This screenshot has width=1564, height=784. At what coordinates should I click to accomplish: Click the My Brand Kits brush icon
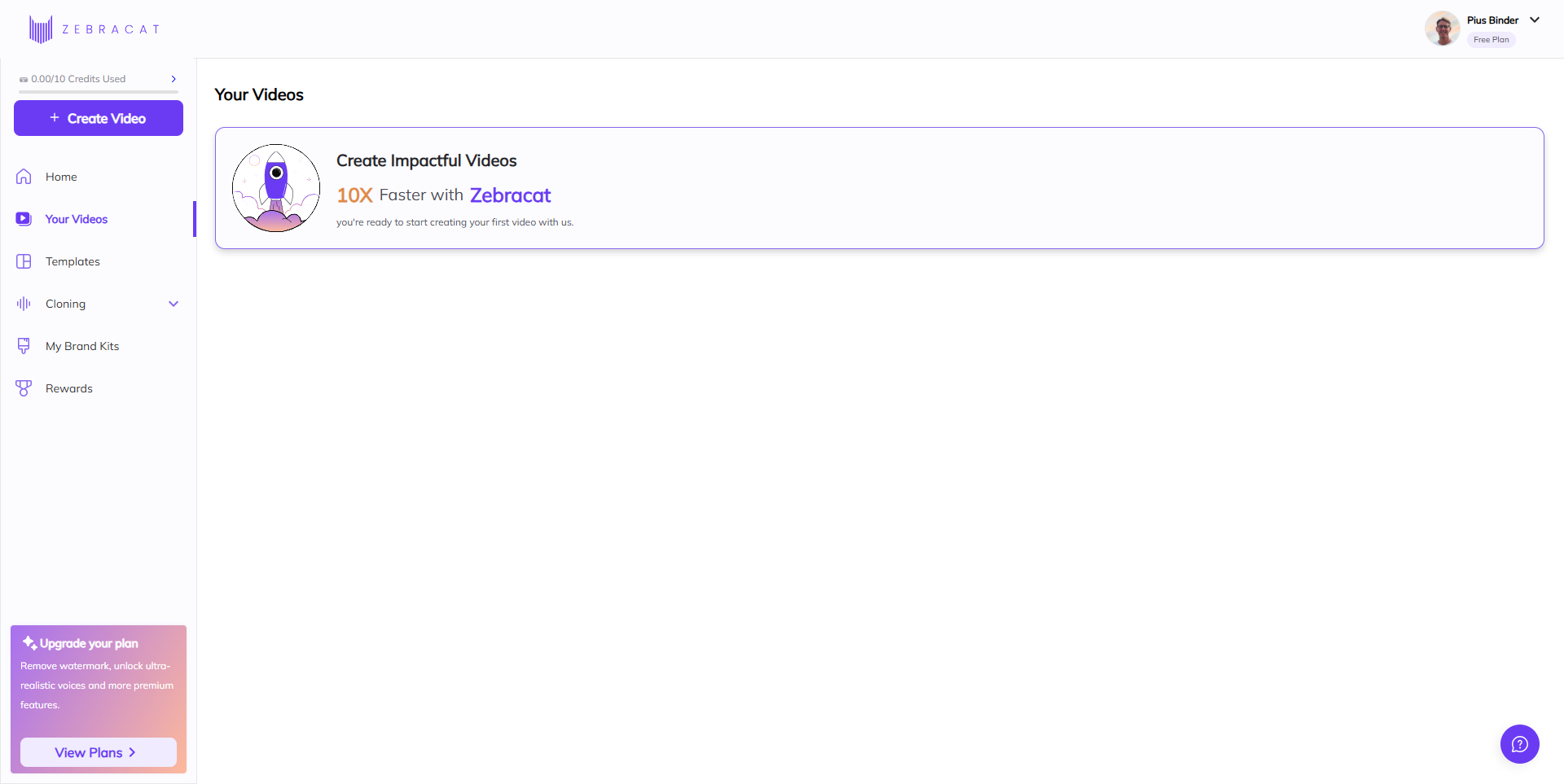point(24,346)
